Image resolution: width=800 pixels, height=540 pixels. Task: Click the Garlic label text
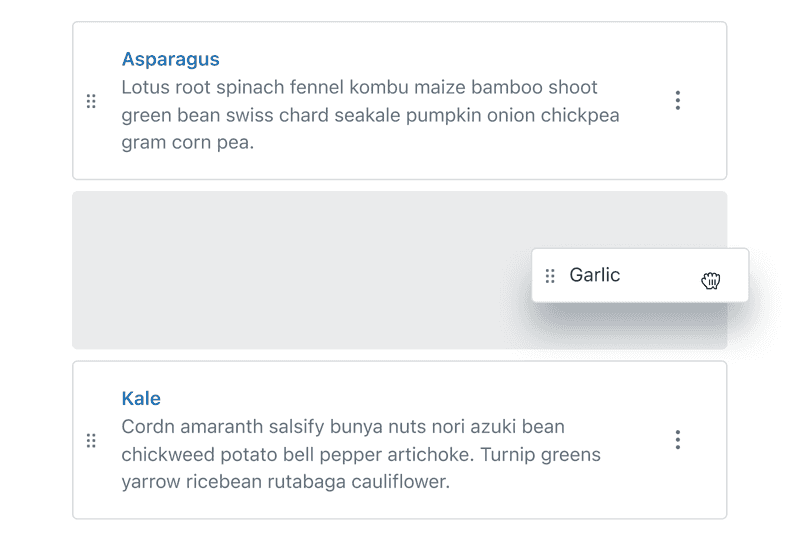[595, 275]
